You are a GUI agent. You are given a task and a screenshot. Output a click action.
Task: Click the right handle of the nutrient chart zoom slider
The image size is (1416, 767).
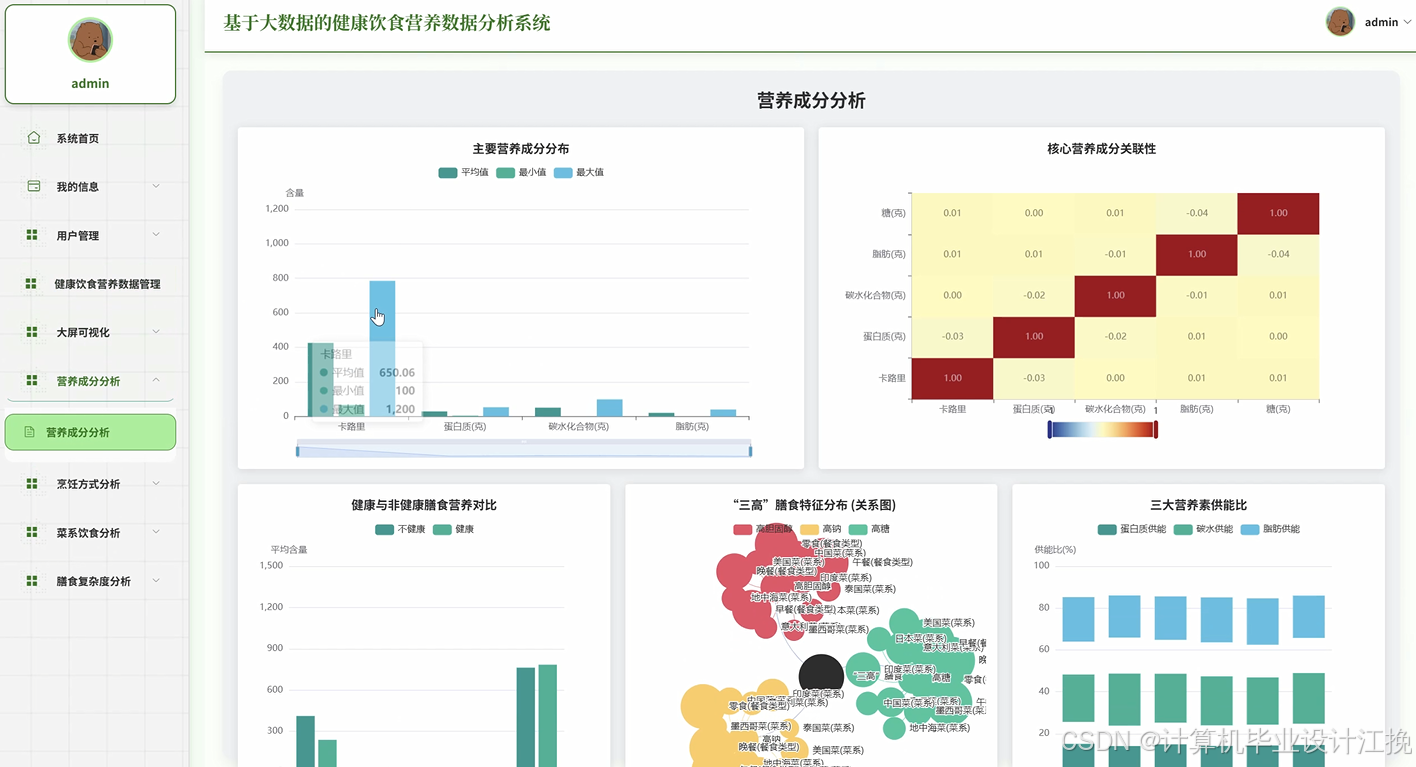pos(750,451)
